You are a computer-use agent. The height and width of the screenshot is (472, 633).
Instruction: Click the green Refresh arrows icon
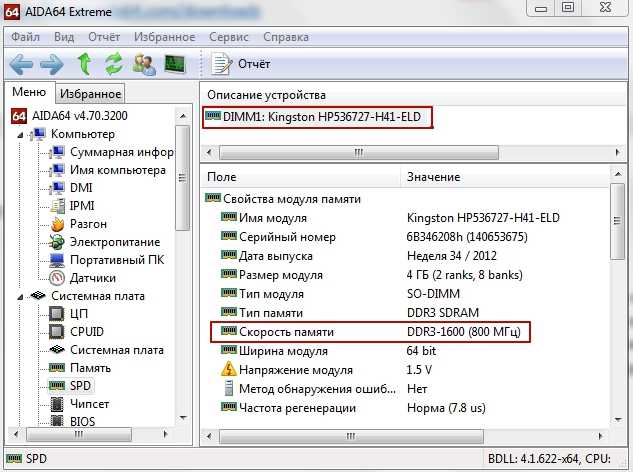tap(114, 64)
